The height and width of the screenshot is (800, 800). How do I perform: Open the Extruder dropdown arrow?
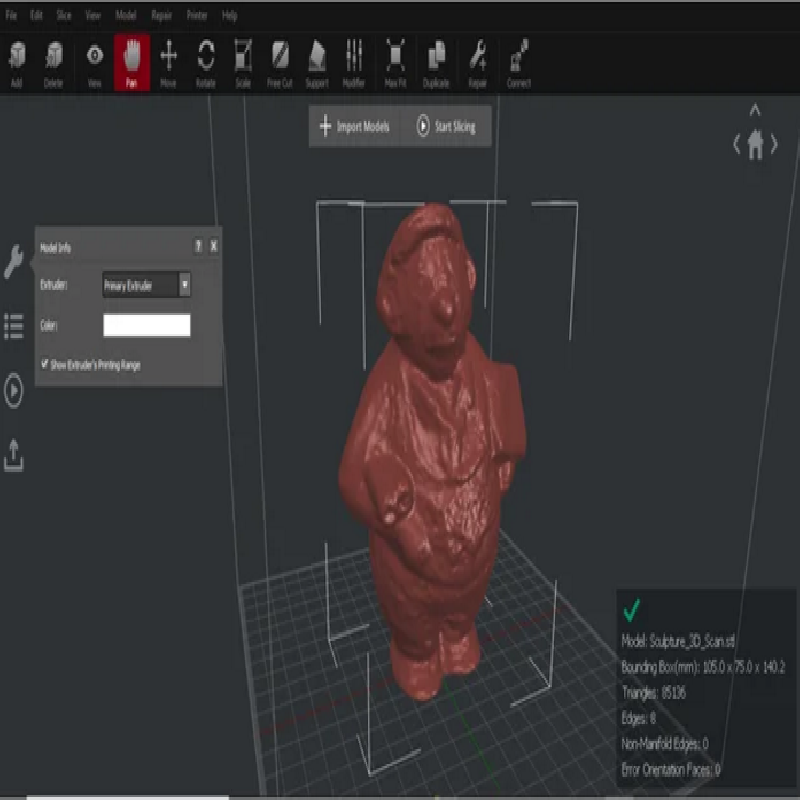(x=184, y=285)
